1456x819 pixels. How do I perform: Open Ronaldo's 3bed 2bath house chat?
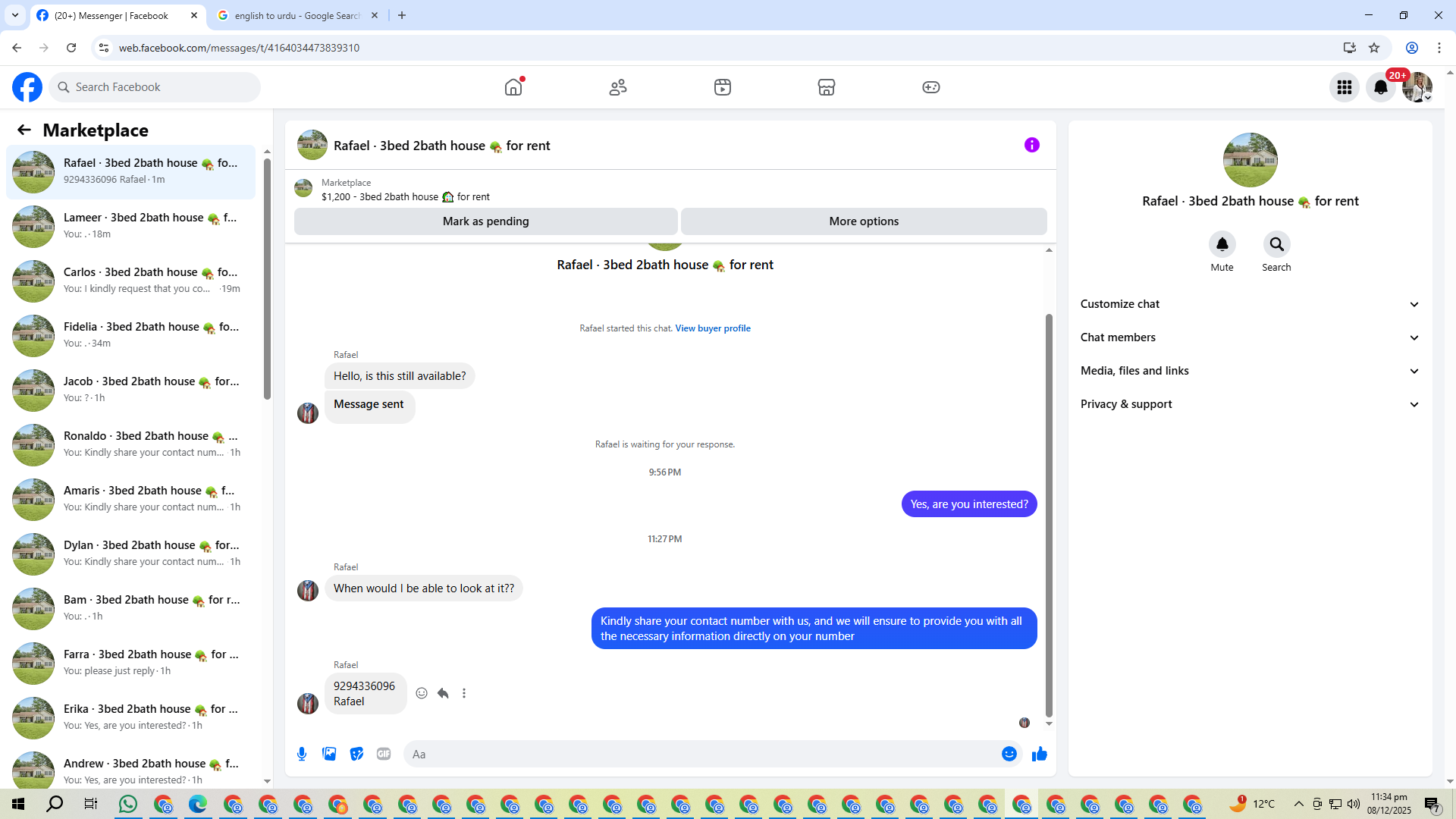tap(130, 444)
